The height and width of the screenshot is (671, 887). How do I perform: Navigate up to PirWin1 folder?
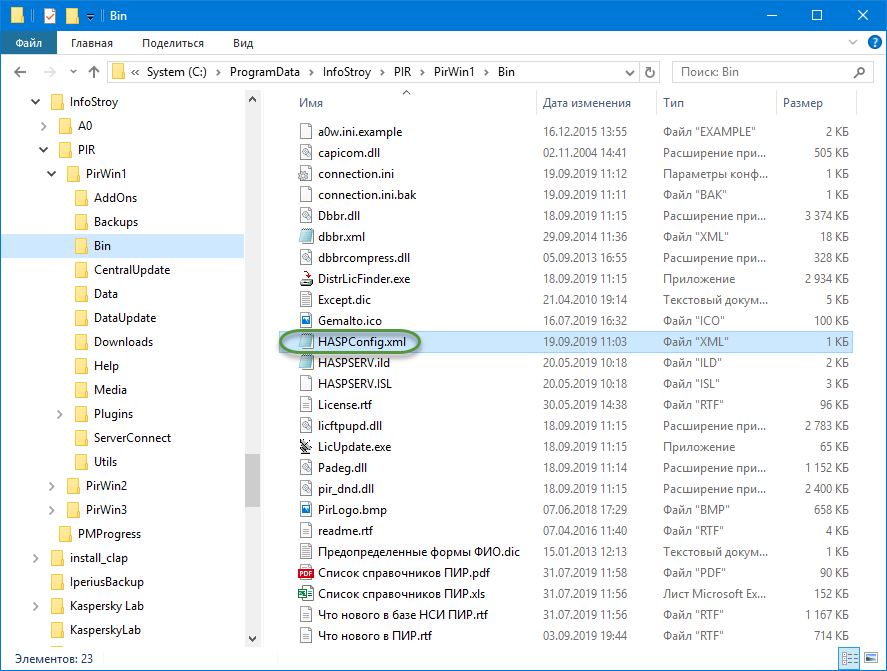95,71
